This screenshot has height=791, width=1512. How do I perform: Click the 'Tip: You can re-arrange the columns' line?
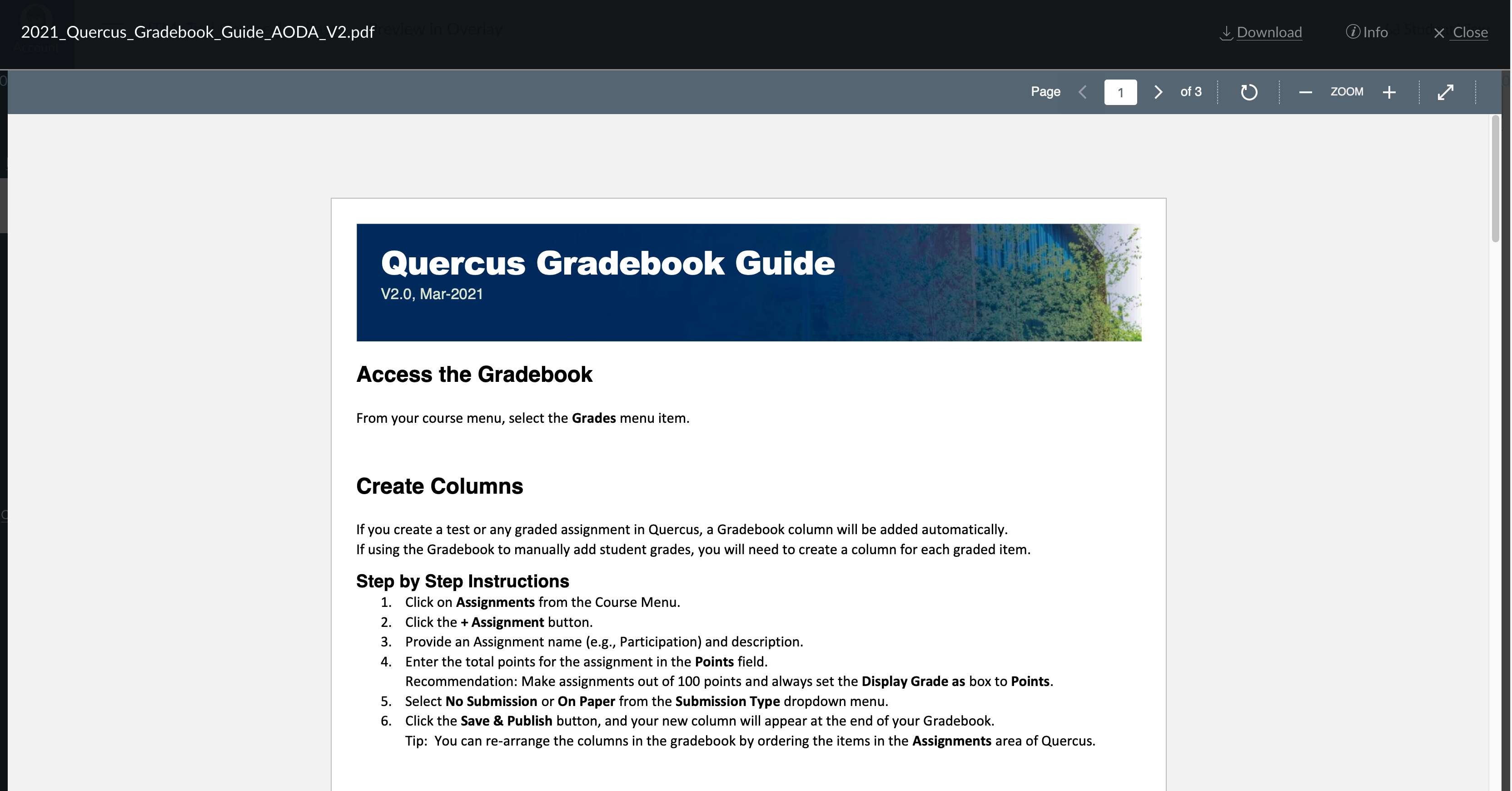(x=750, y=741)
